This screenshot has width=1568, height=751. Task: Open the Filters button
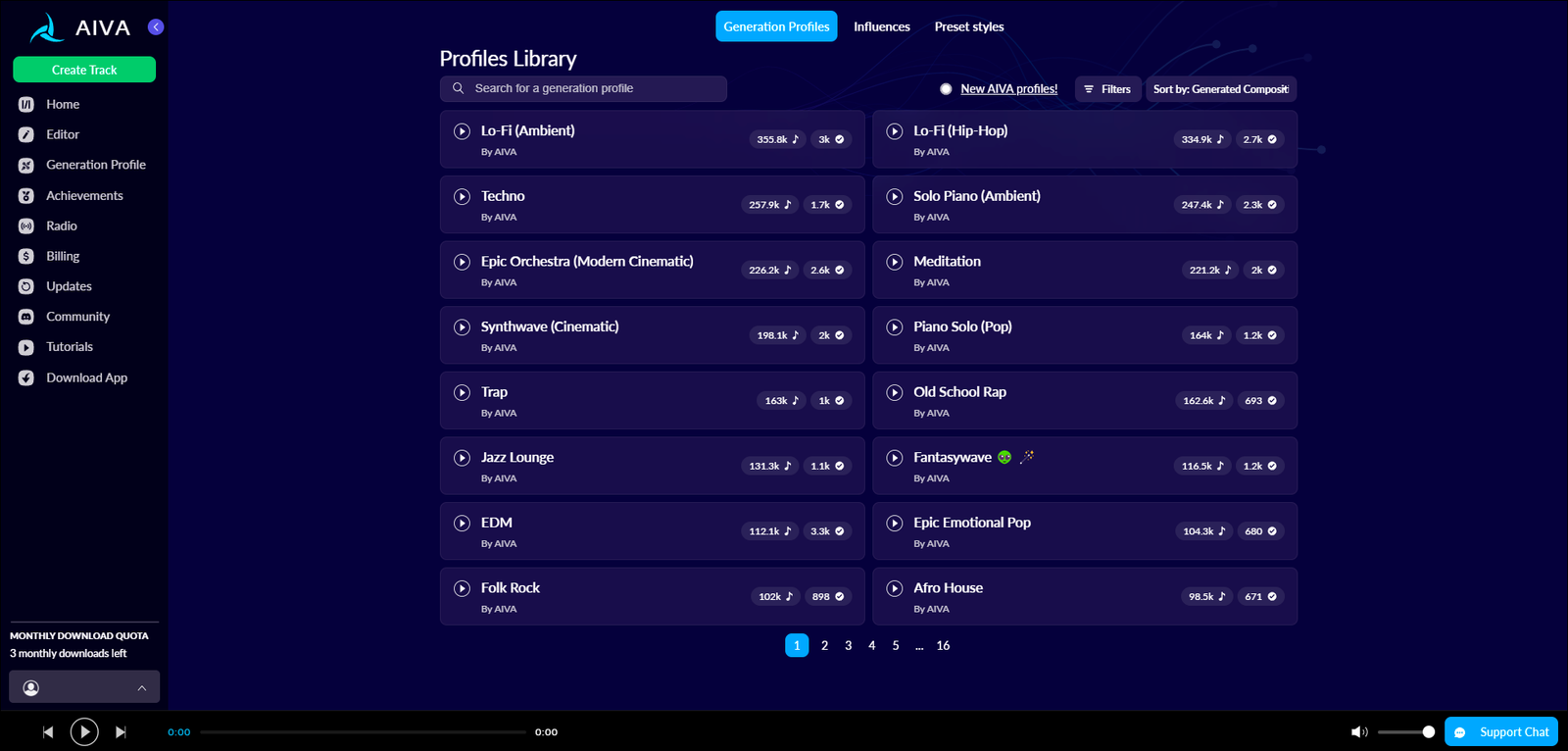click(1107, 89)
